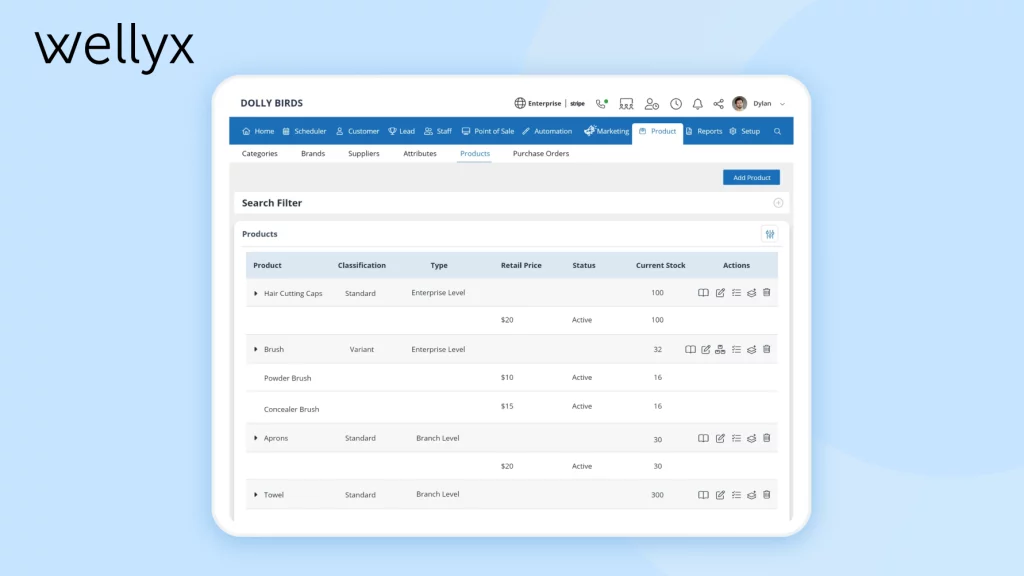Click the share icon in header

[718, 103]
